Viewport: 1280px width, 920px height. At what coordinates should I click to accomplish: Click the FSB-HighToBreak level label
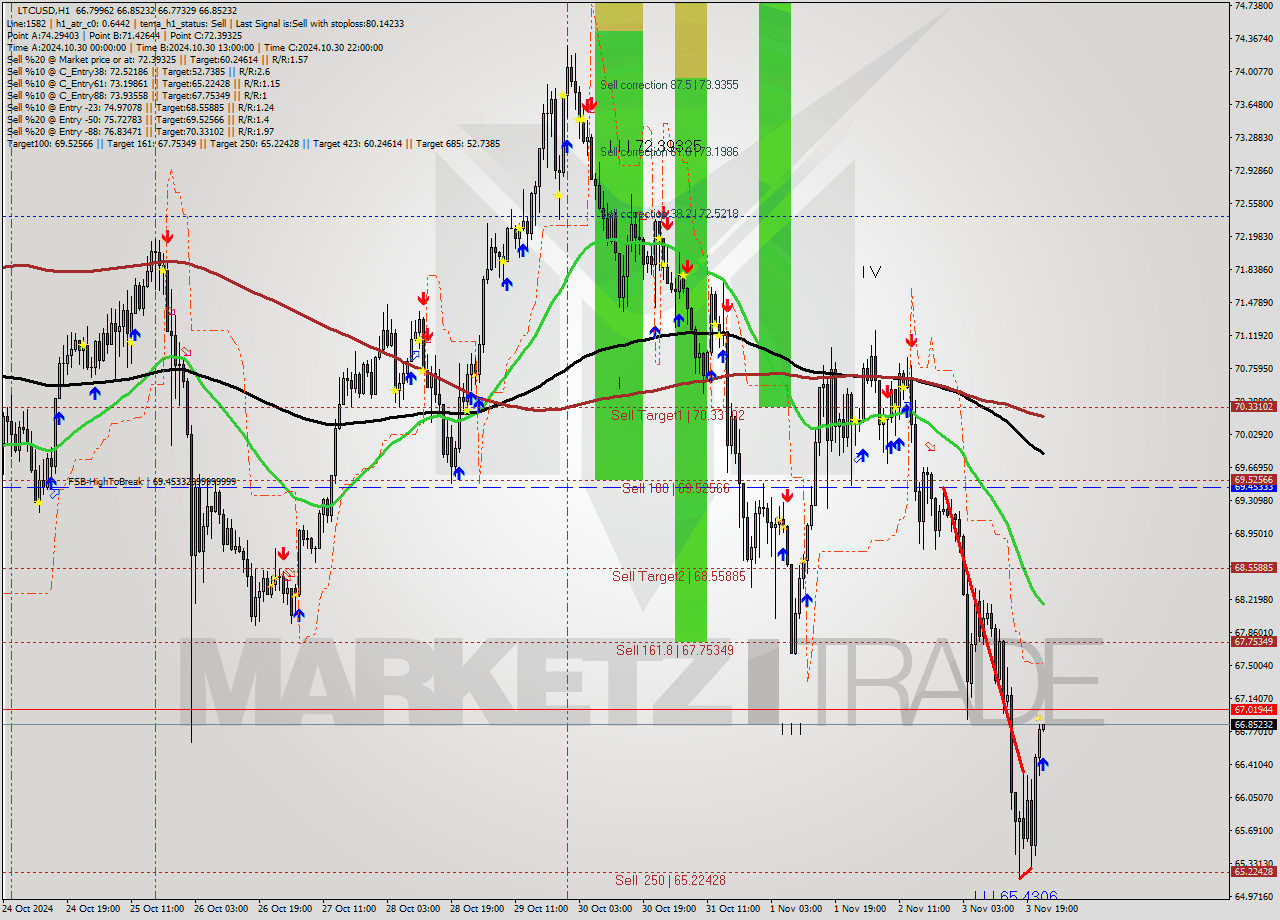151,482
